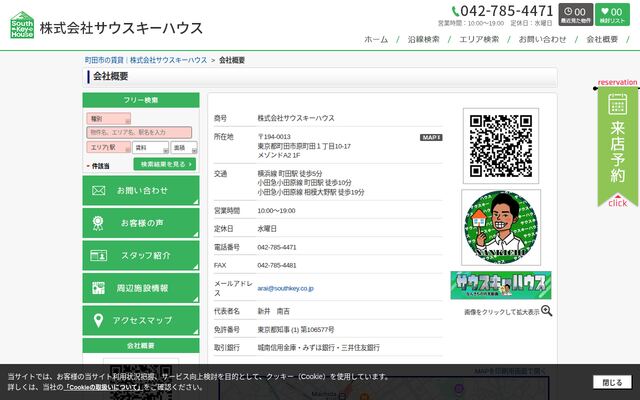Open 会社概要 in top navigation
Viewport: 640px width, 400px height.
(602, 39)
